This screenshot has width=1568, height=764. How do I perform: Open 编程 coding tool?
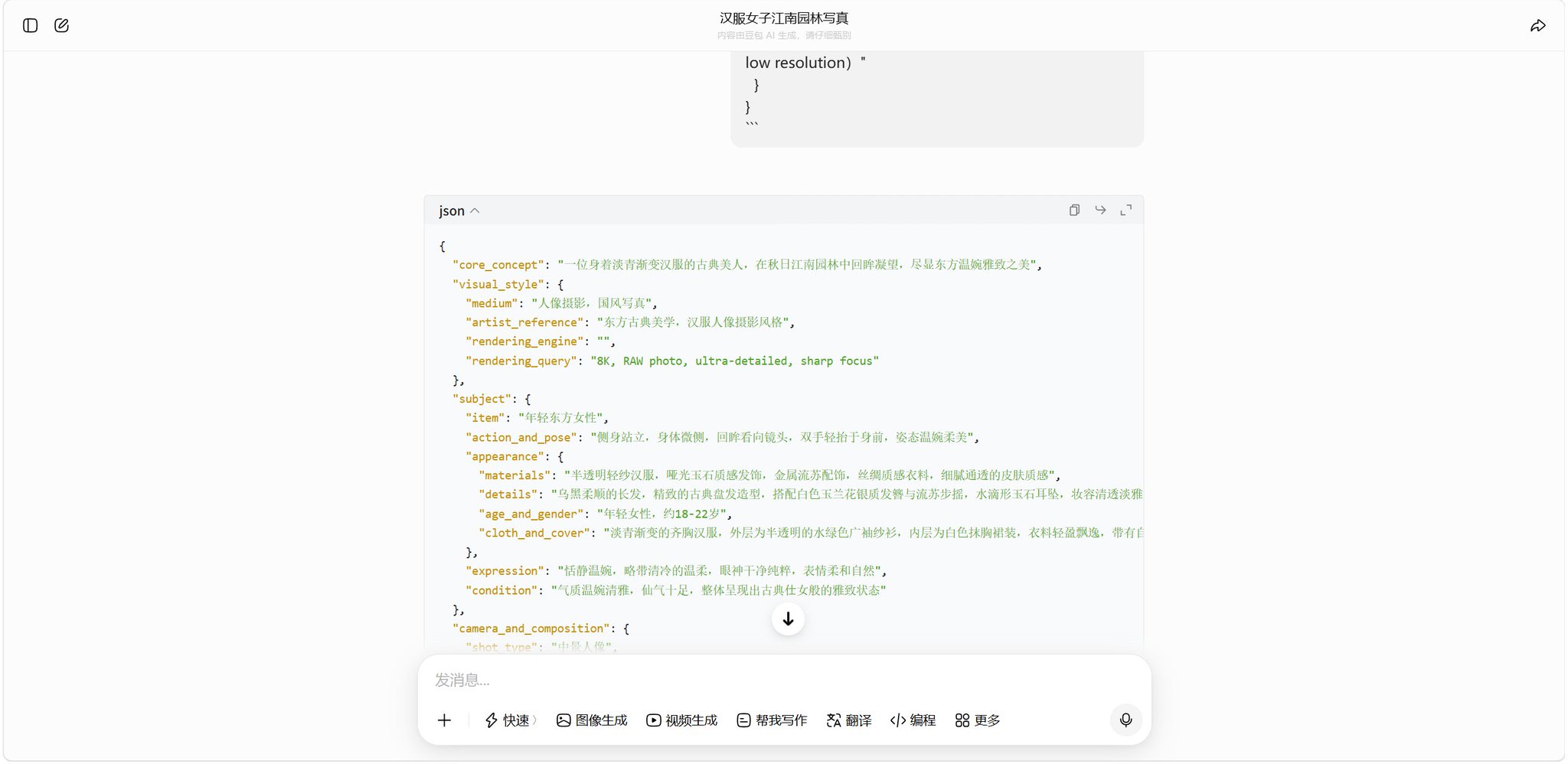(x=913, y=720)
